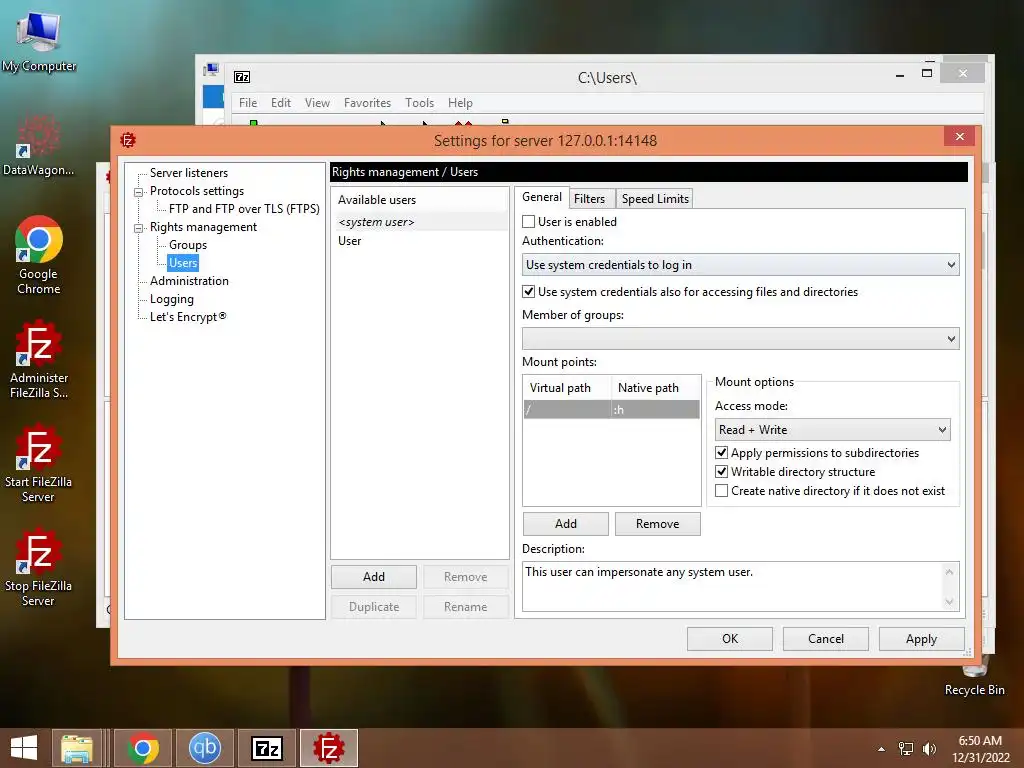Open the DataWagon desktop shortcut
This screenshot has height=768, width=1024.
coord(39,145)
